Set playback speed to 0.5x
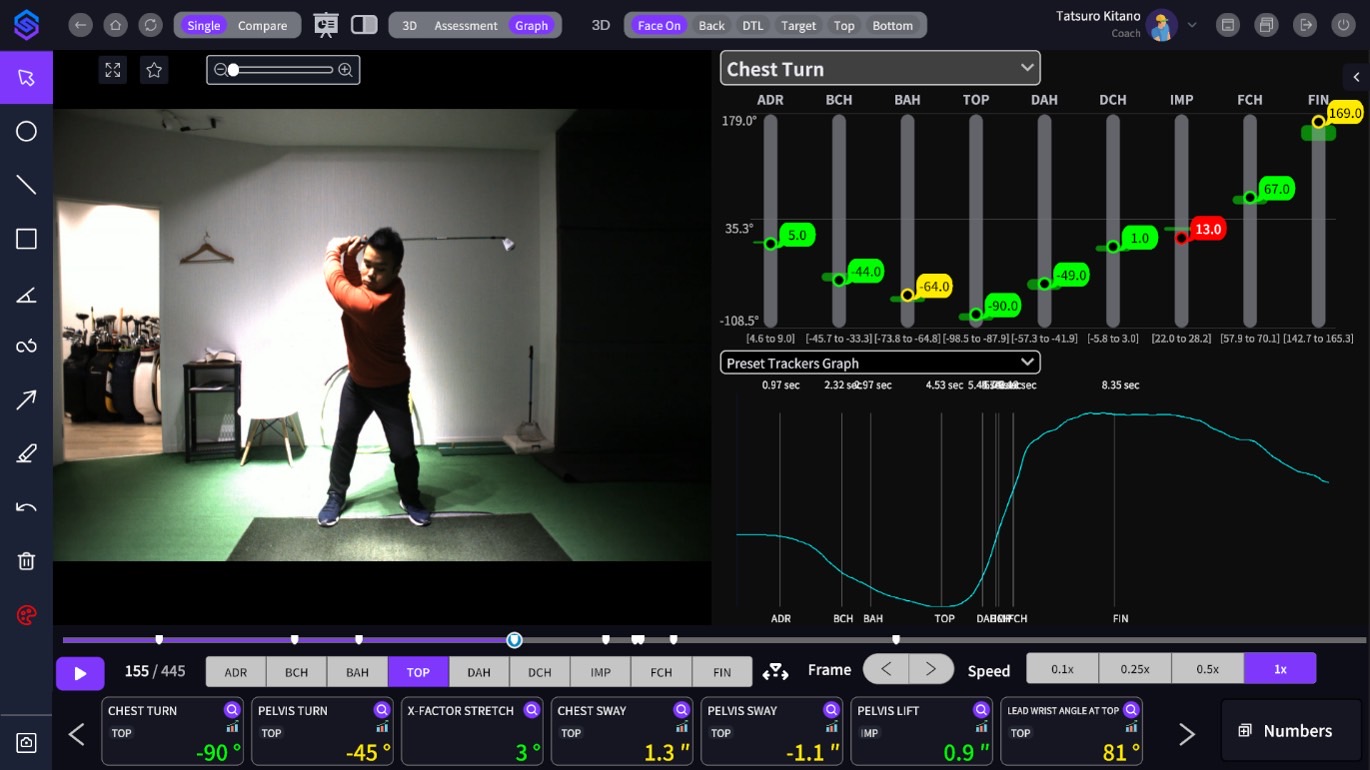Viewport: 1370px width, 770px height. (1207, 669)
